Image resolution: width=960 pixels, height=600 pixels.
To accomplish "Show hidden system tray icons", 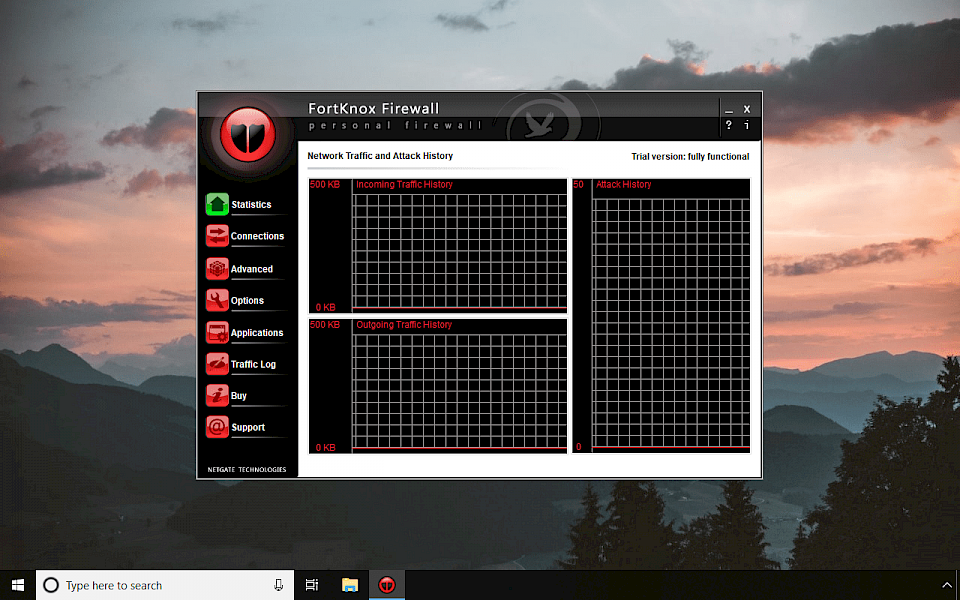I will 947,585.
